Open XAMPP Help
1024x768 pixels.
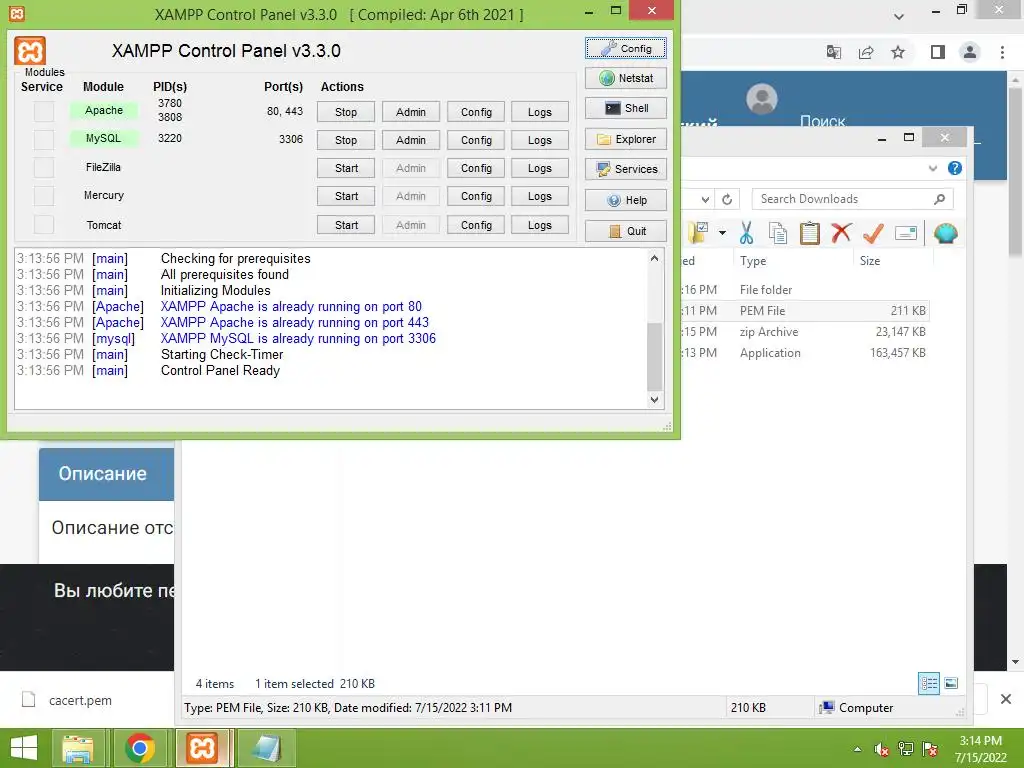tap(626, 200)
